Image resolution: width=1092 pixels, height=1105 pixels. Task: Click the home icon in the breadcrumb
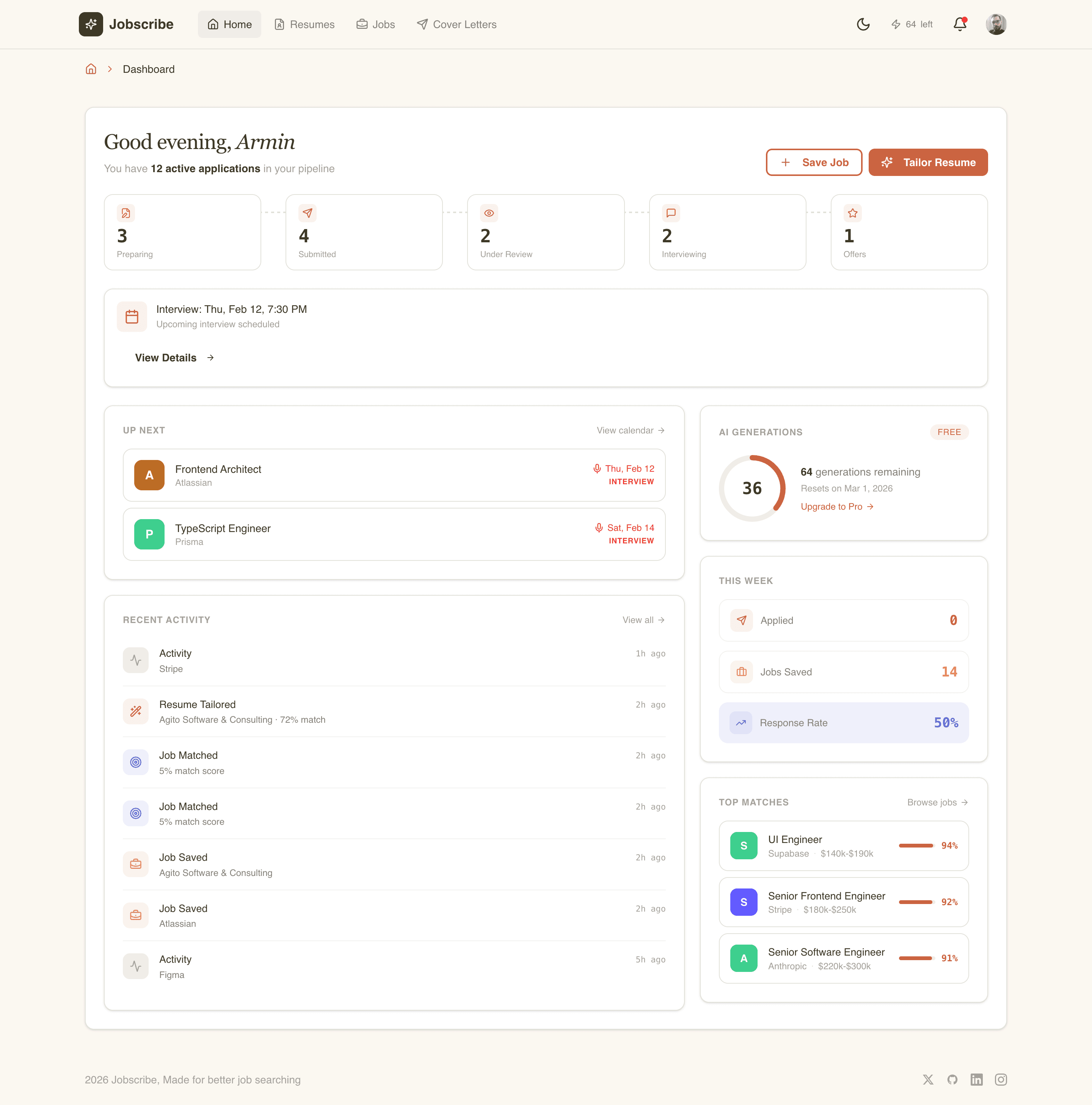pos(91,69)
